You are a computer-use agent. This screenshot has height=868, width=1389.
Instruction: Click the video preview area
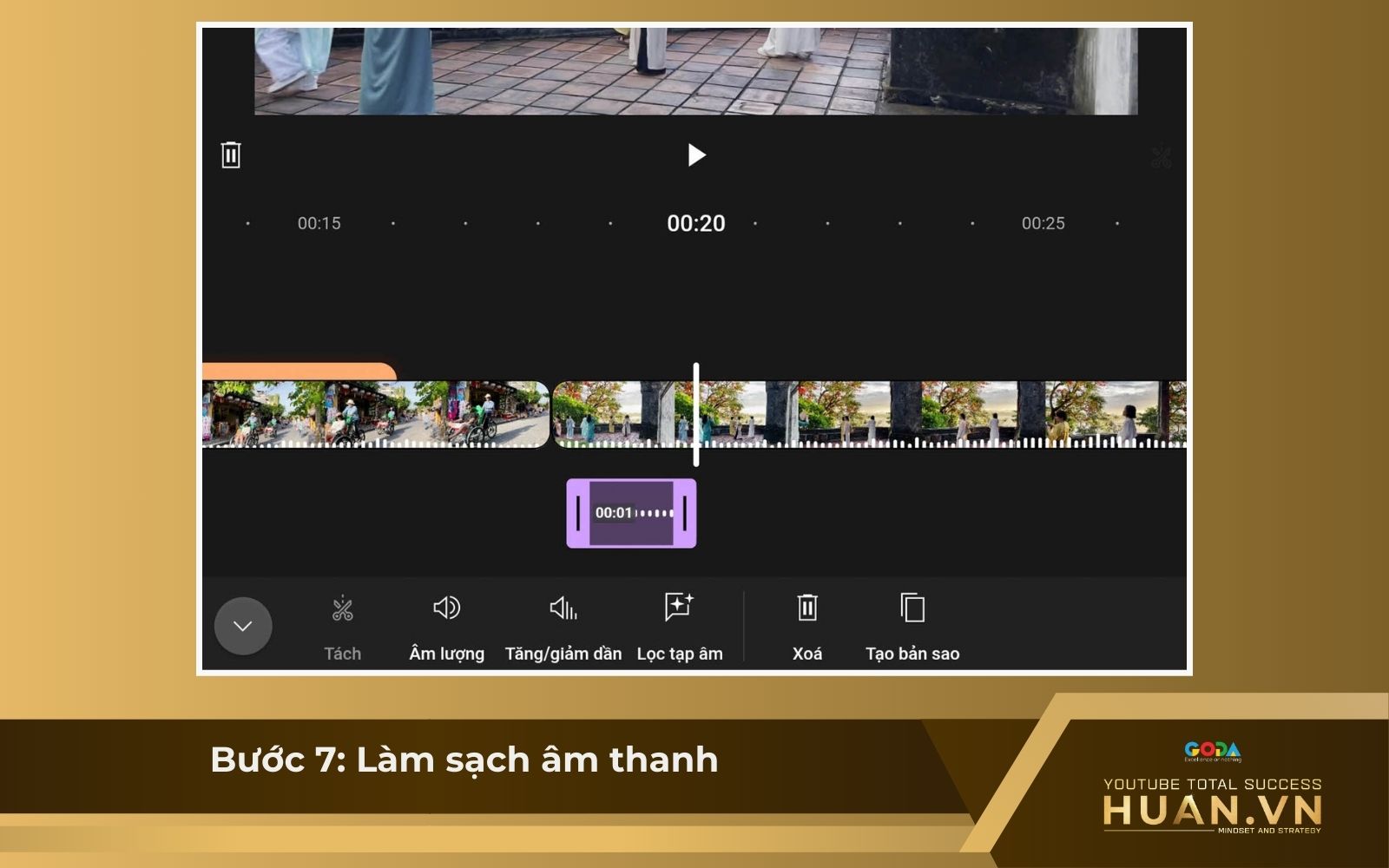pos(694,69)
